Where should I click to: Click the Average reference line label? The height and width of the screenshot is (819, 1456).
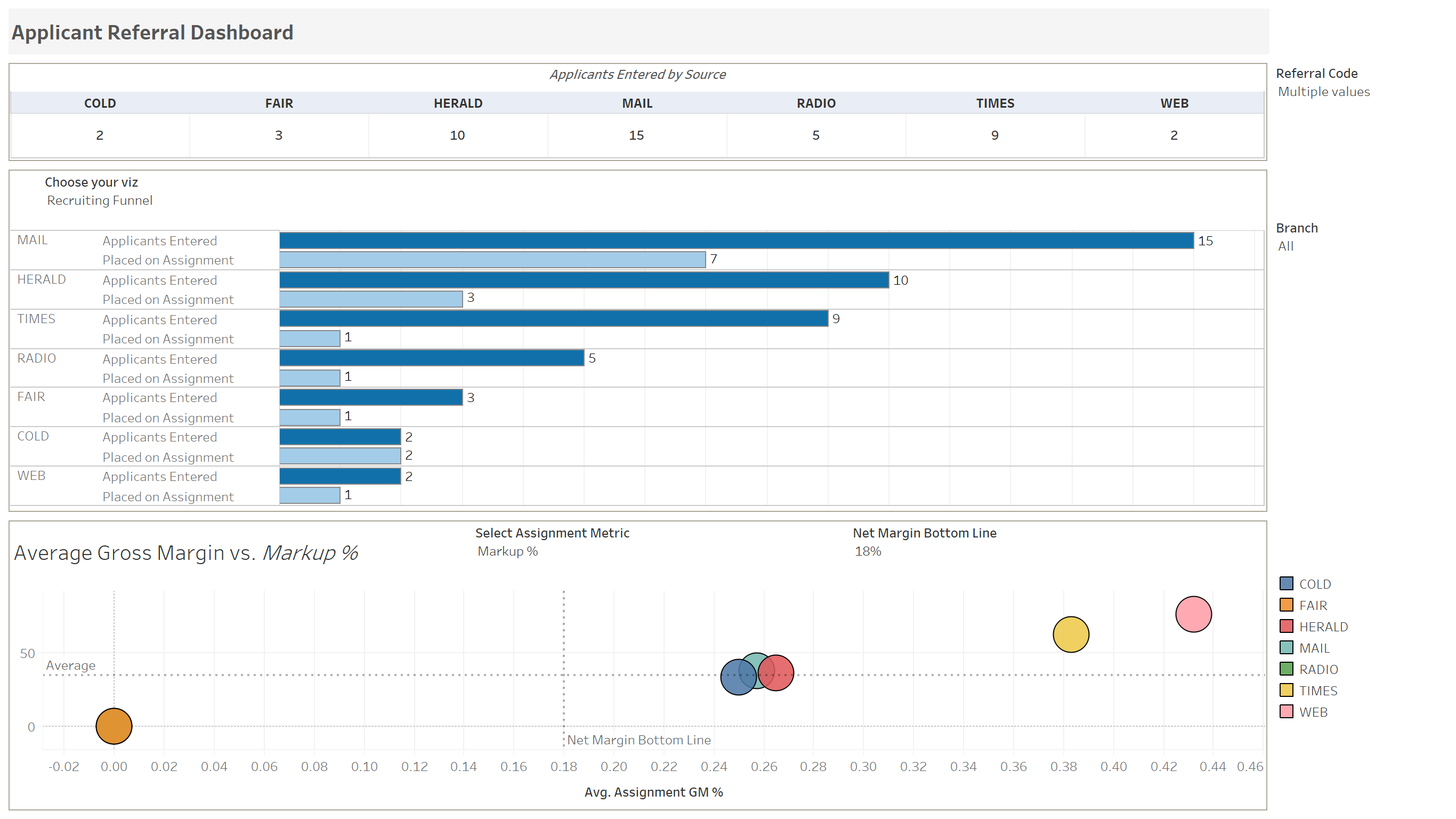pos(71,665)
